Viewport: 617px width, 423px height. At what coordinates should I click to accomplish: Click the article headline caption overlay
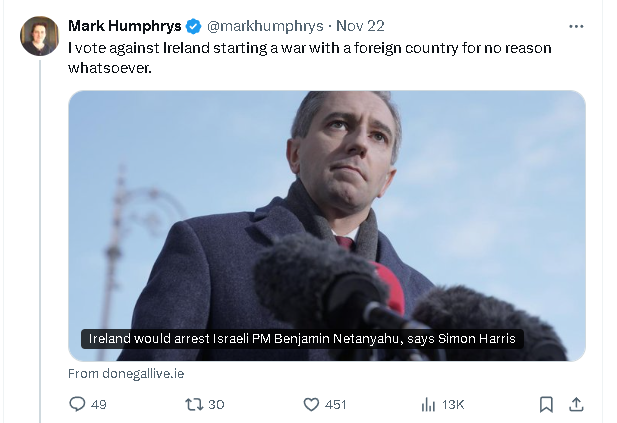click(302, 339)
